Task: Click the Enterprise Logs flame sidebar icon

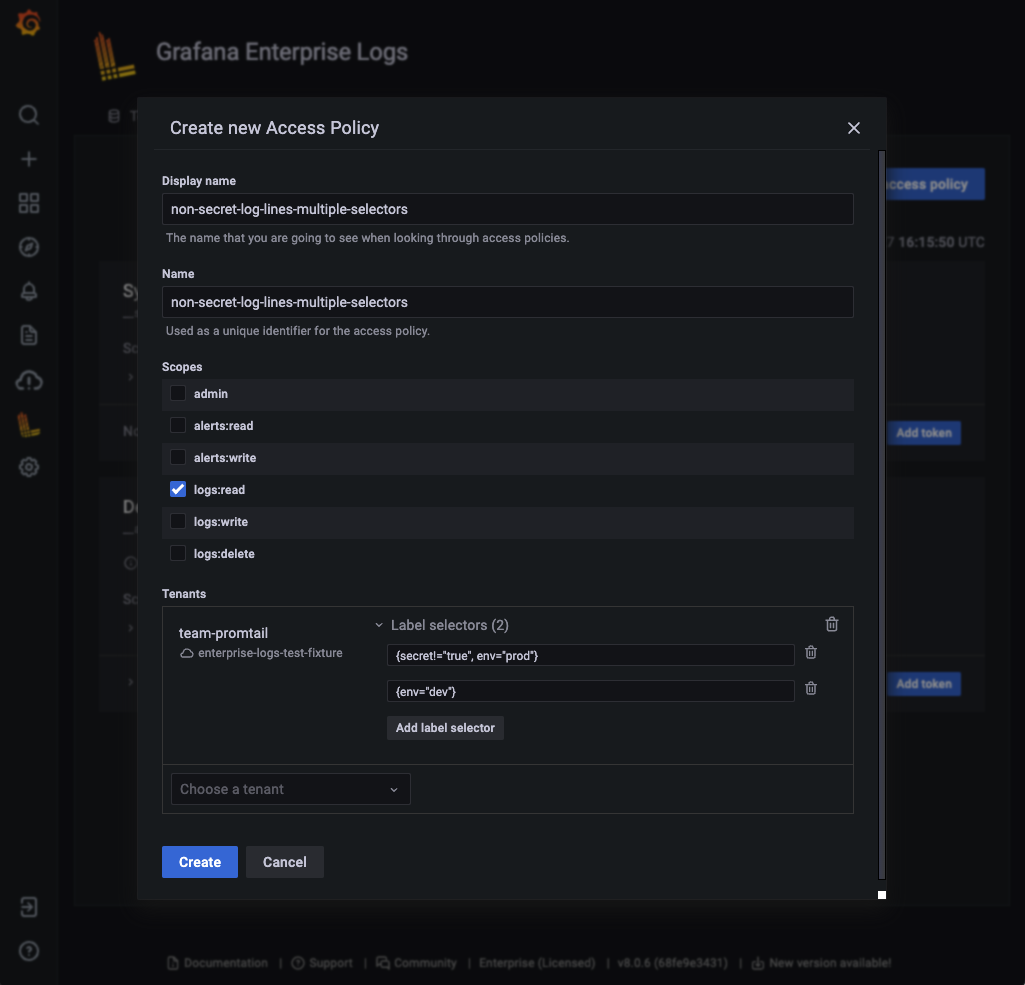Action: pos(28,423)
